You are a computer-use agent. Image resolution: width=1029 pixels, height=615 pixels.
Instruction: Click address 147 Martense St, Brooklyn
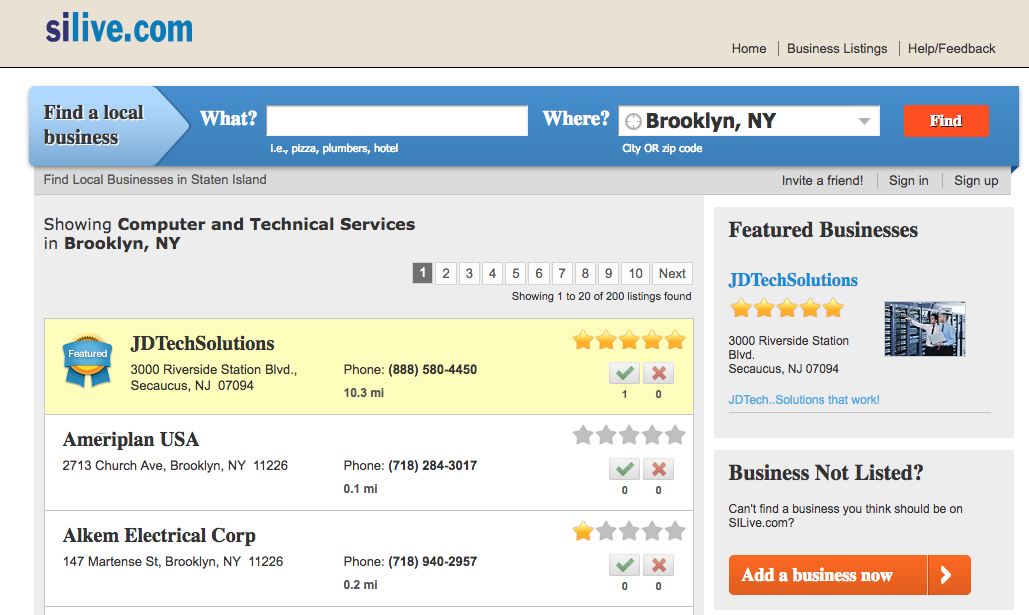pos(173,561)
